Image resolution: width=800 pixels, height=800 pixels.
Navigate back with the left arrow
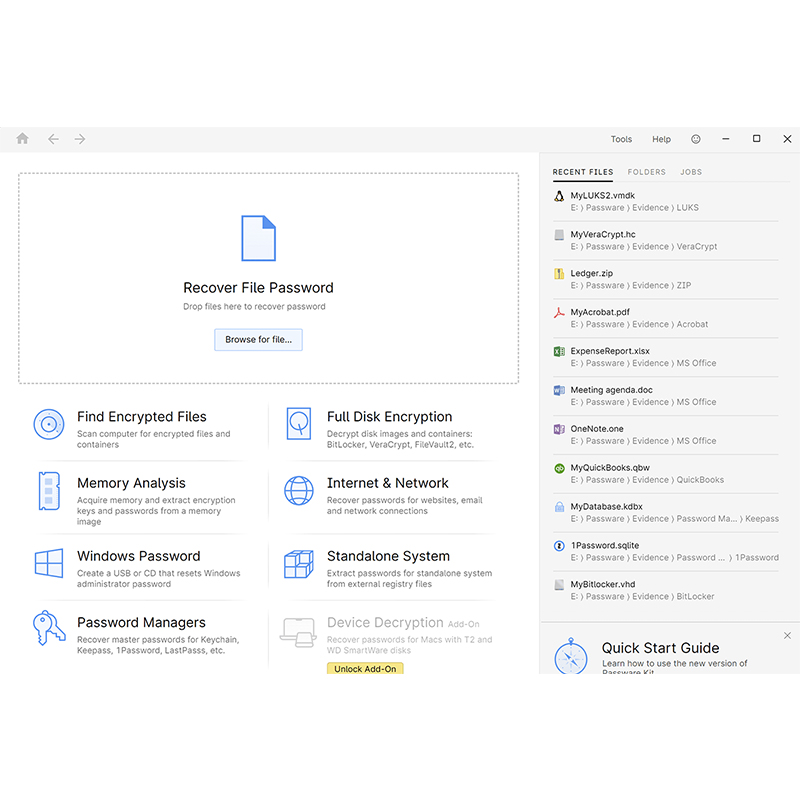pyautogui.click(x=53, y=139)
